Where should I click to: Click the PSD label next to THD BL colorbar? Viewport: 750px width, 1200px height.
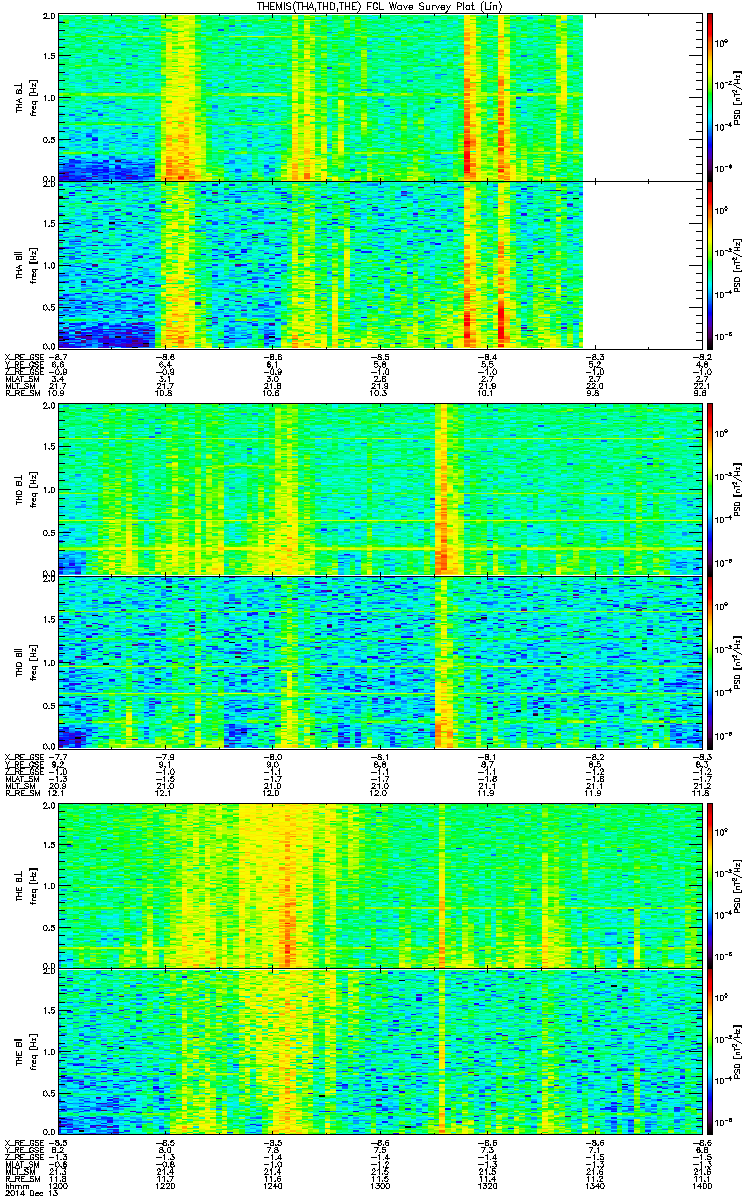coord(735,490)
